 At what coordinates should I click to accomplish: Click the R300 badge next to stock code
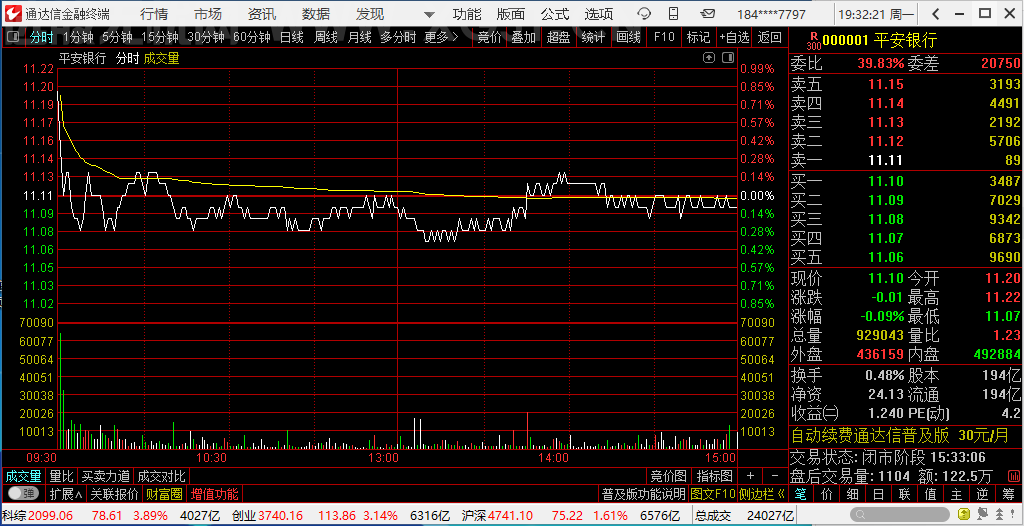click(814, 41)
